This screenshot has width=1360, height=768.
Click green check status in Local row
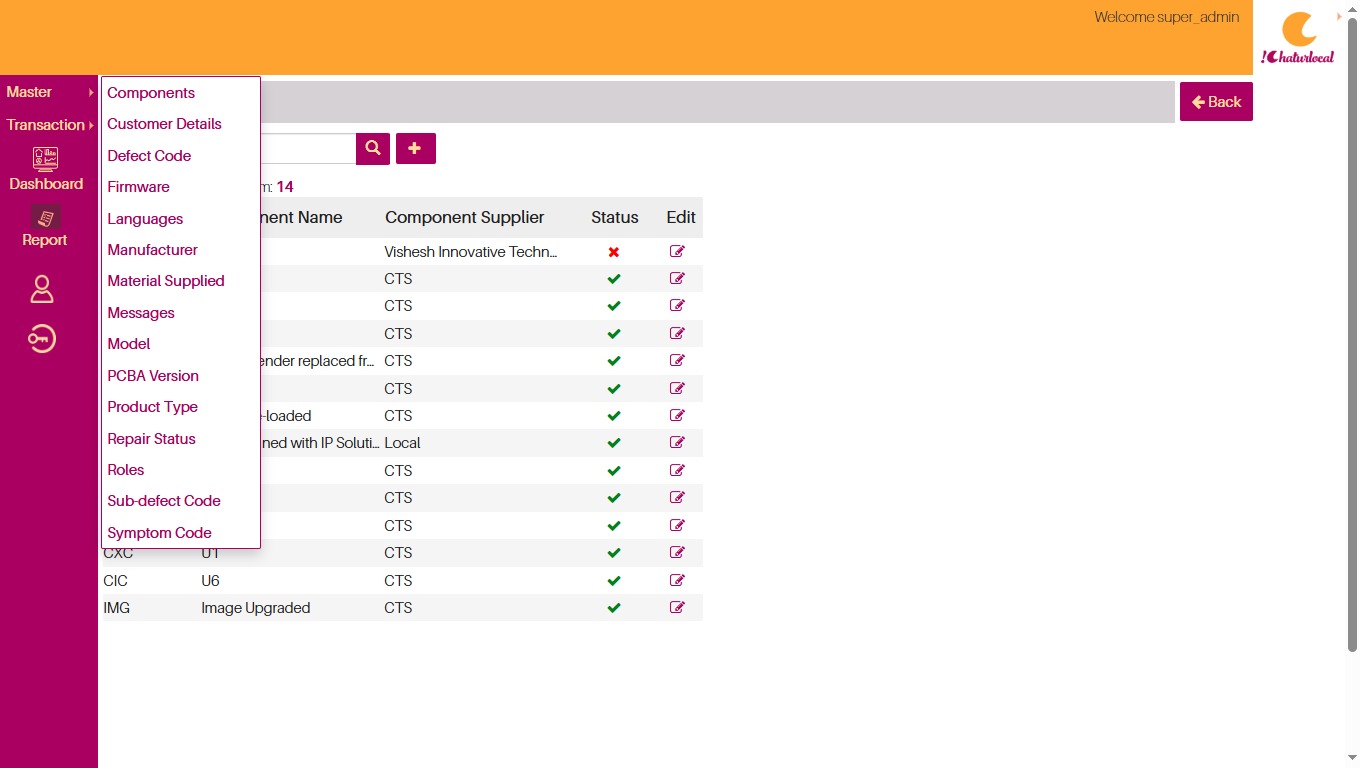click(x=614, y=443)
